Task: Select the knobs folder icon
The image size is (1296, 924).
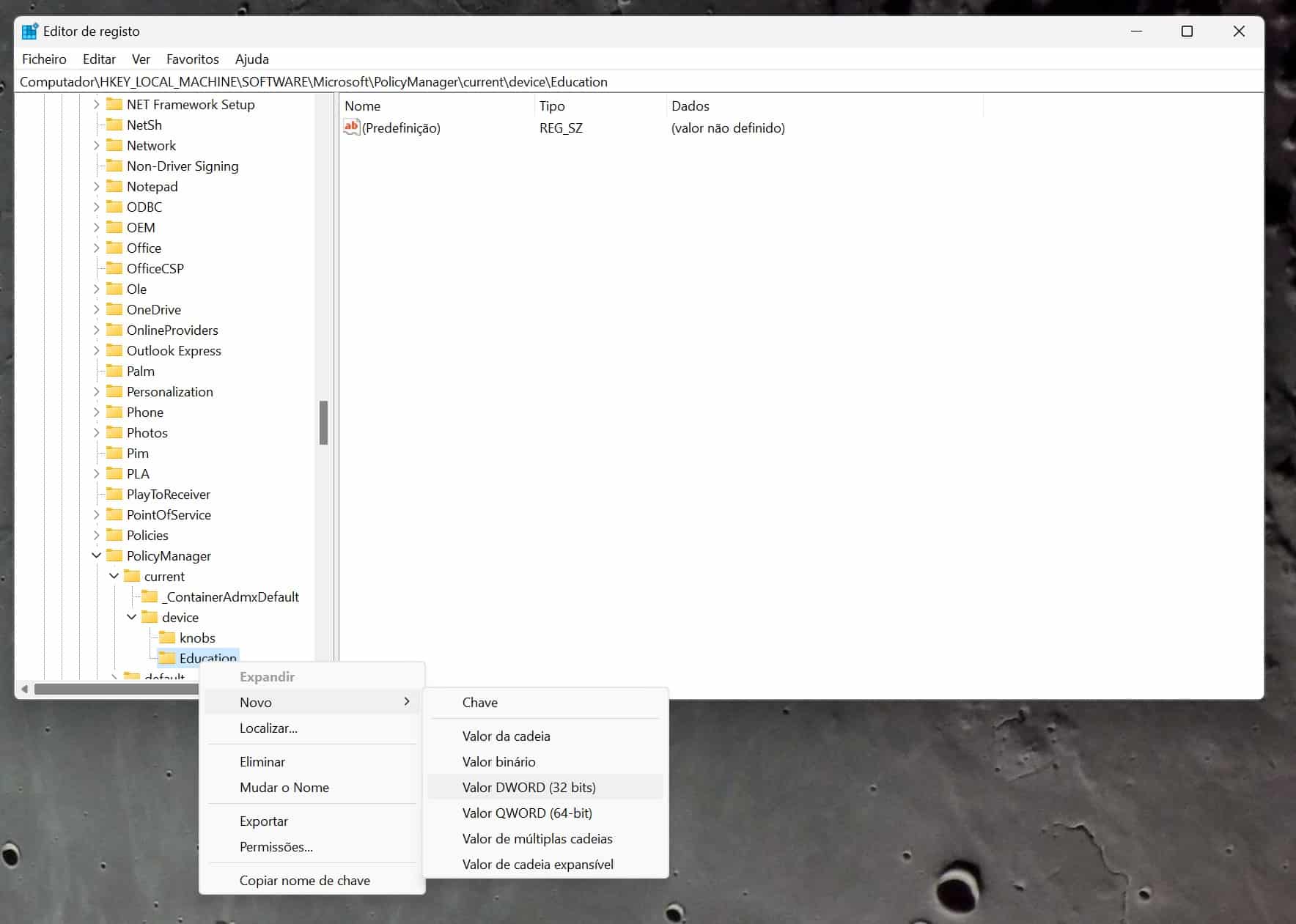Action: point(167,637)
